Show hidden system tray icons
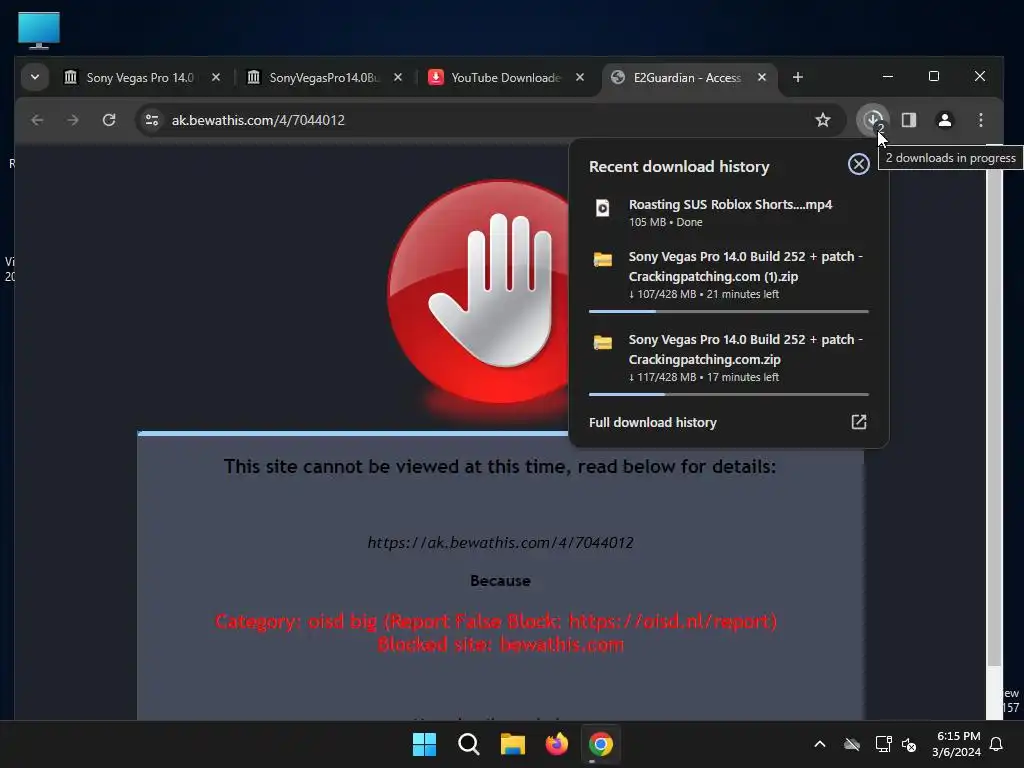Viewport: 1024px width, 768px height. point(820,744)
